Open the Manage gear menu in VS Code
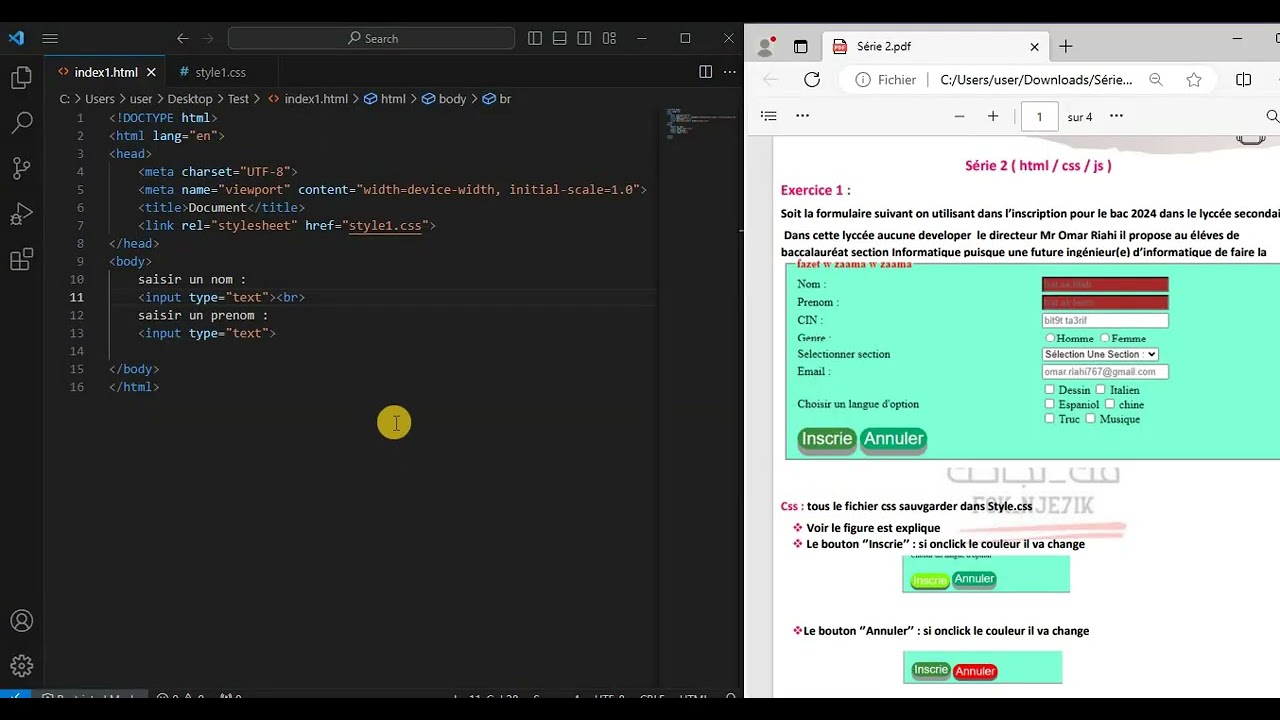Image resolution: width=1280 pixels, height=720 pixels. (21, 665)
